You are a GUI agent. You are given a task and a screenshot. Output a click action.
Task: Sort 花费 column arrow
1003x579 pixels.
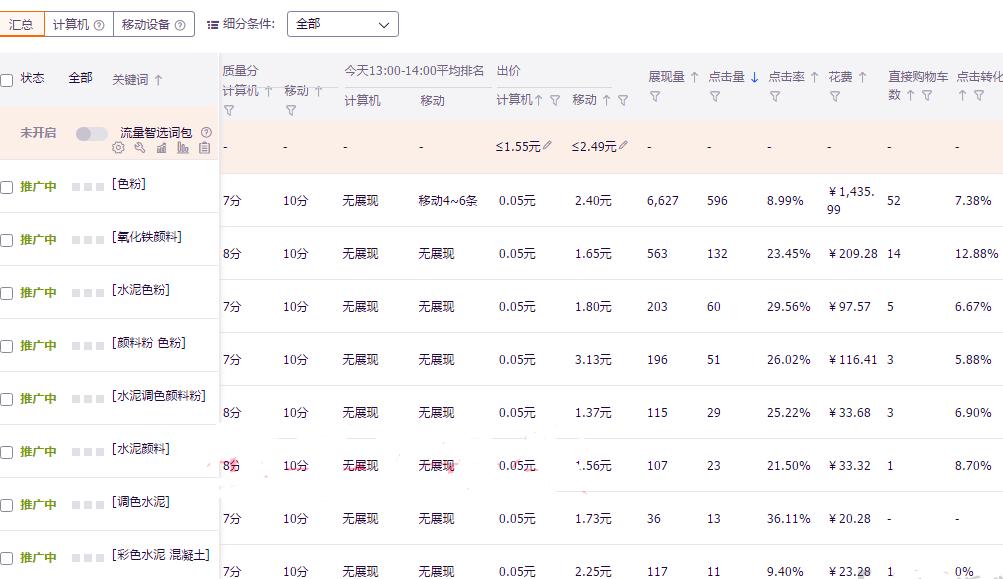click(x=862, y=77)
